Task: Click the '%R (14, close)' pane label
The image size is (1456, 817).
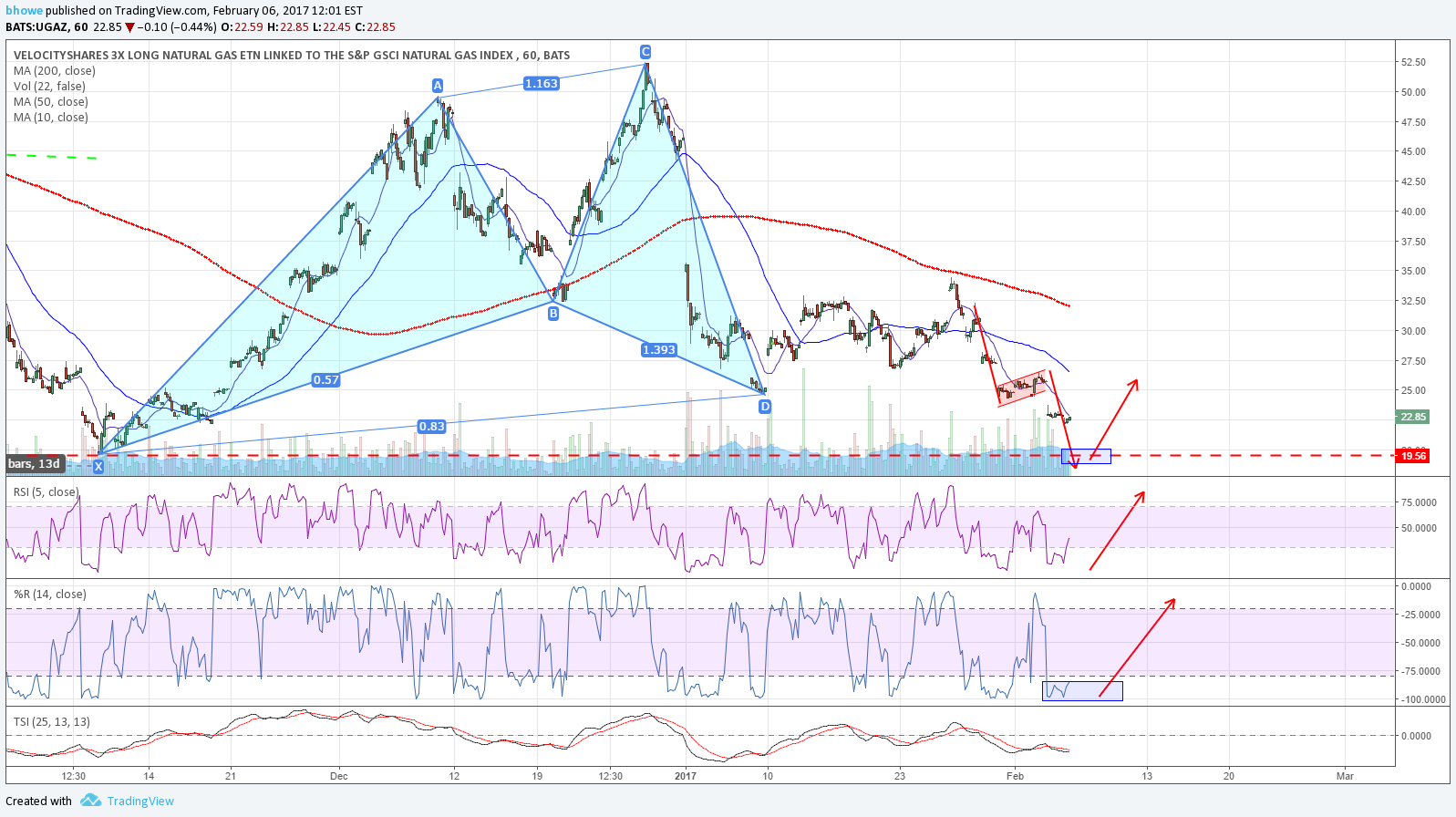Action: pos(50,595)
